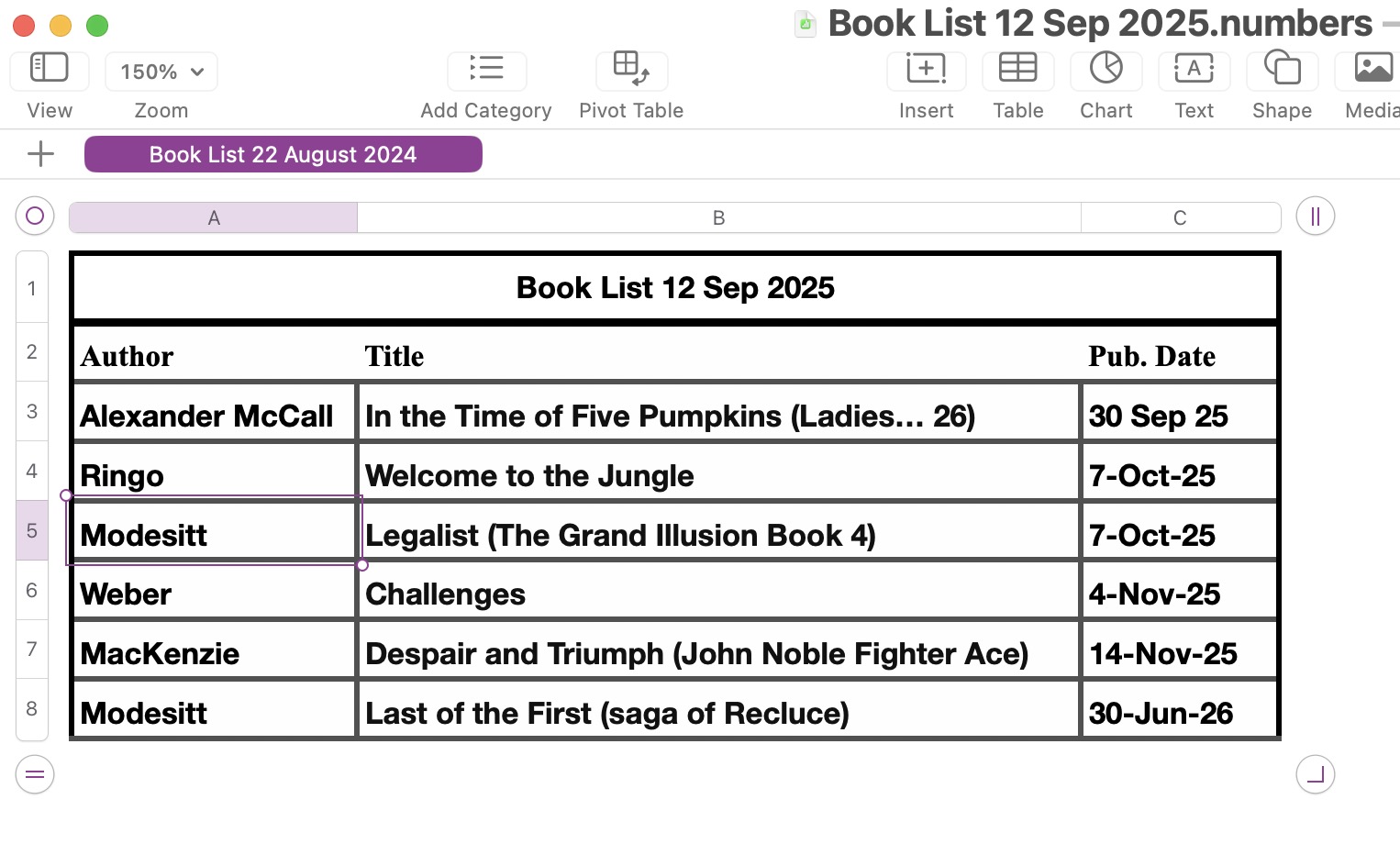Add a new Table from toolbar

click(1017, 70)
